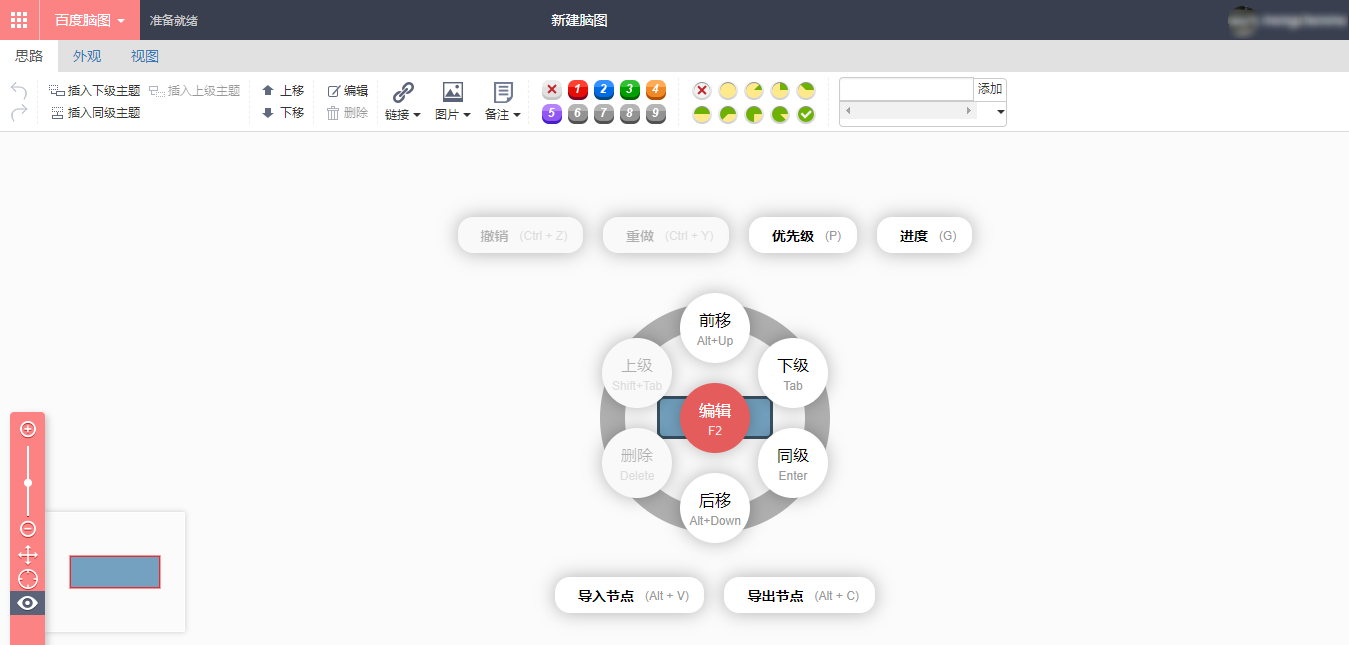1349x645 pixels.
Task: Set priority 8 gray badge
Action: coord(630,114)
